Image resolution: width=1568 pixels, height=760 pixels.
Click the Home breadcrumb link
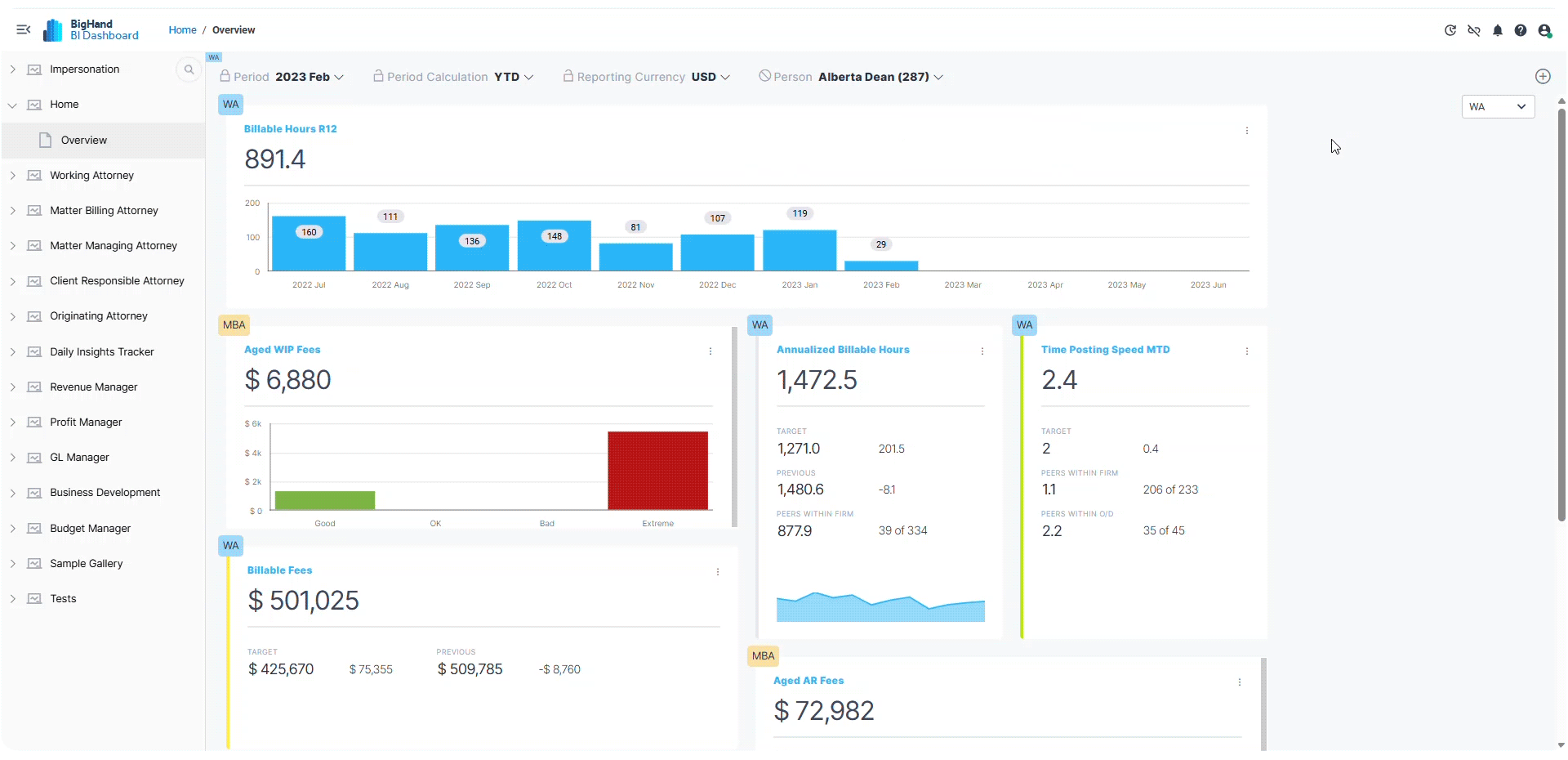coord(182,30)
